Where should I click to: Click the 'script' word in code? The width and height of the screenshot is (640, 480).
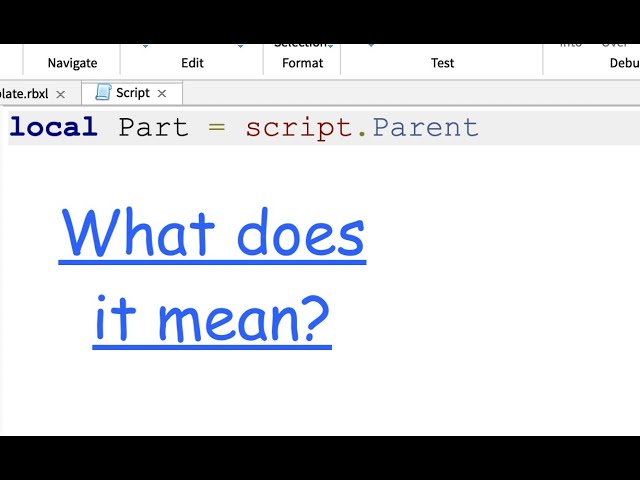299,128
